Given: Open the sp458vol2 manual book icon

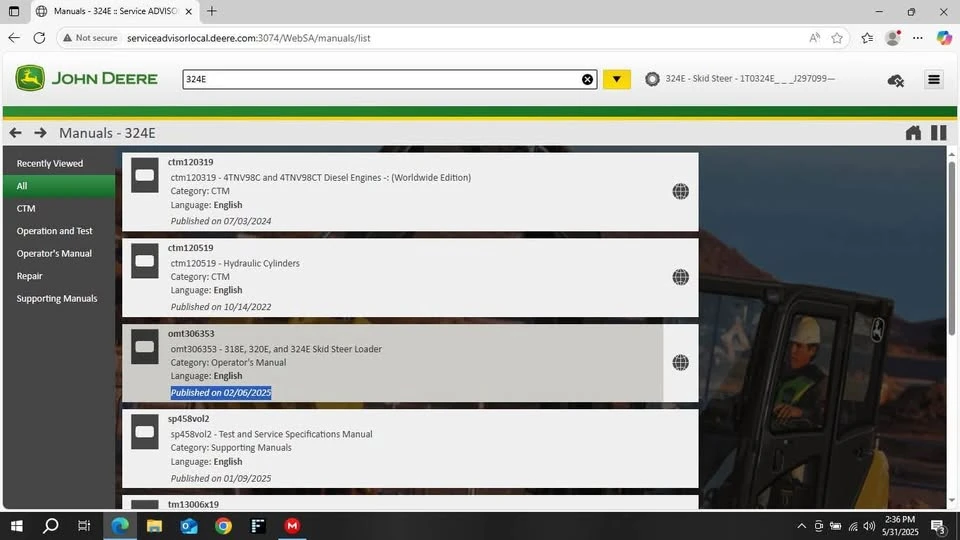Looking at the screenshot, I should (x=144, y=432).
